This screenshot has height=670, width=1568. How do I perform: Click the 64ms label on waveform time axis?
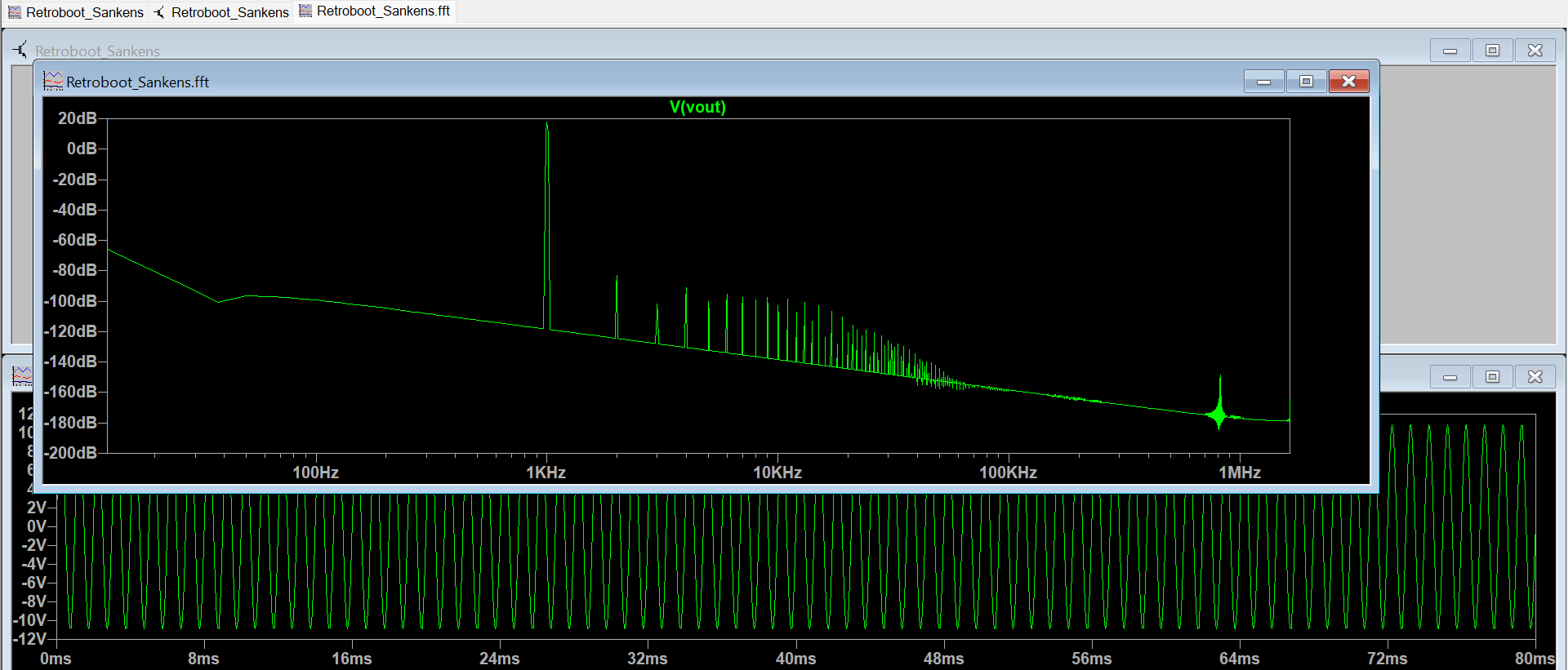1240,659
